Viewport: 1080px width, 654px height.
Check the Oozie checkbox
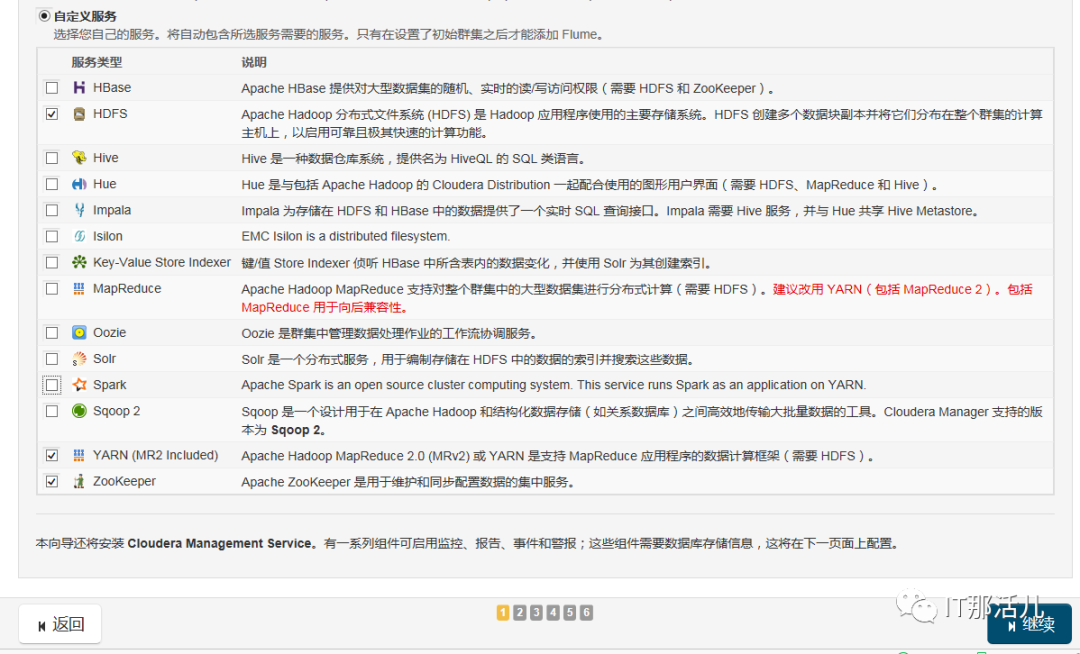[x=52, y=333]
